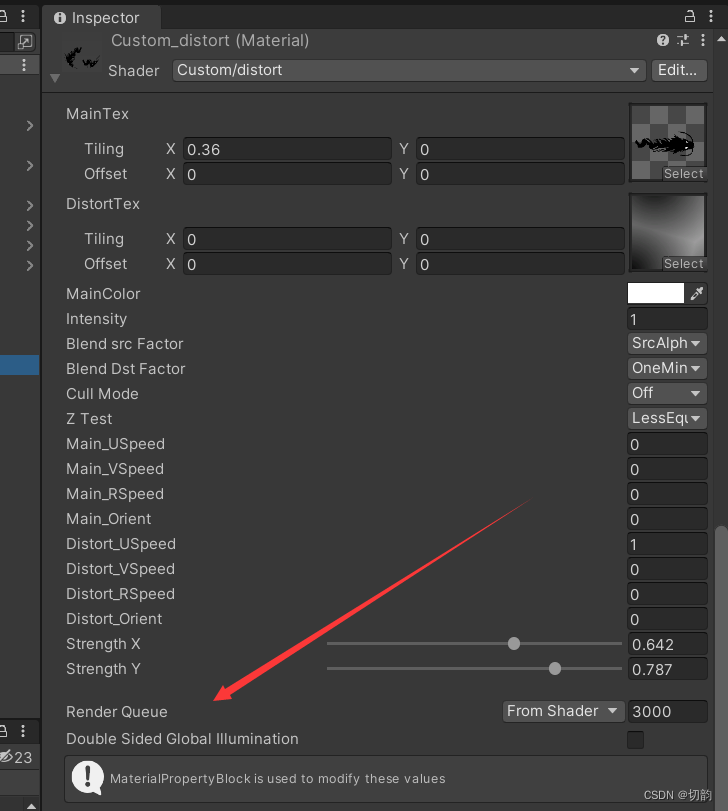Click the Render Queue label
Screen dimensions: 728x811
tap(117, 712)
